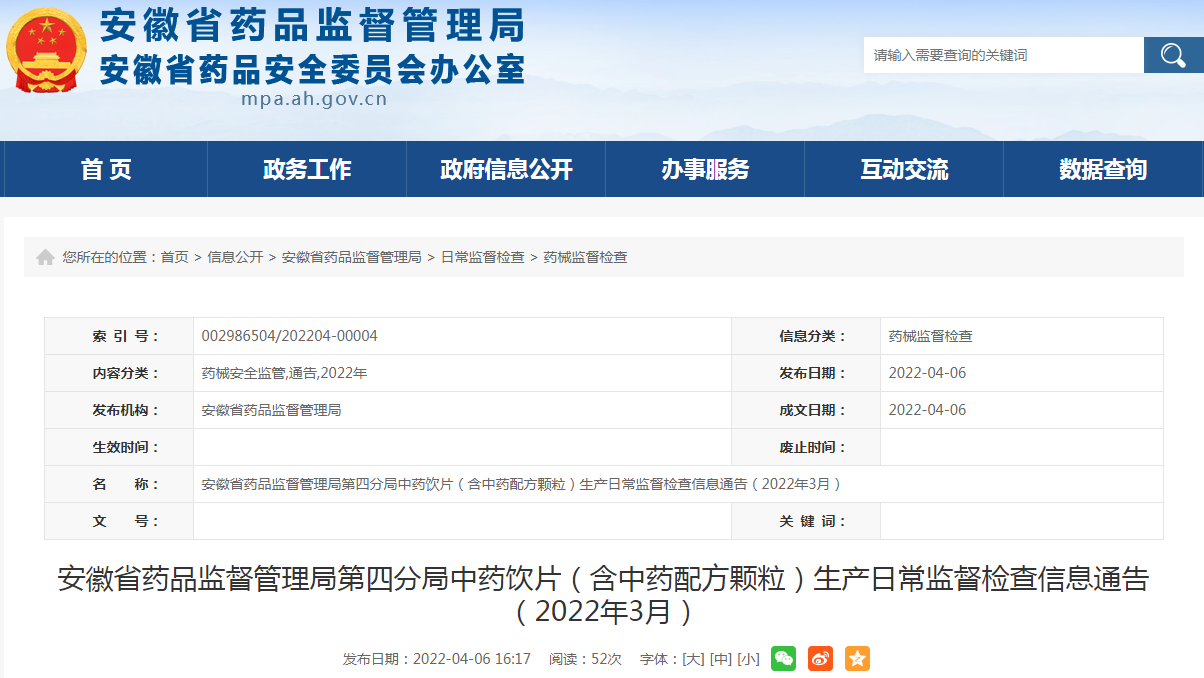Click the 关键词 label cell
1204x678 pixels.
click(806, 521)
